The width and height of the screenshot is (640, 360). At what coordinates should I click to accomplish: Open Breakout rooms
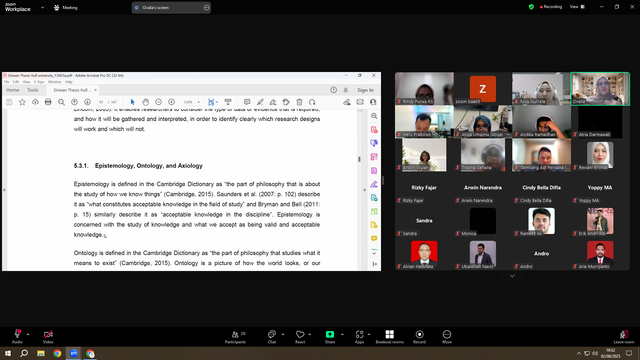point(389,336)
